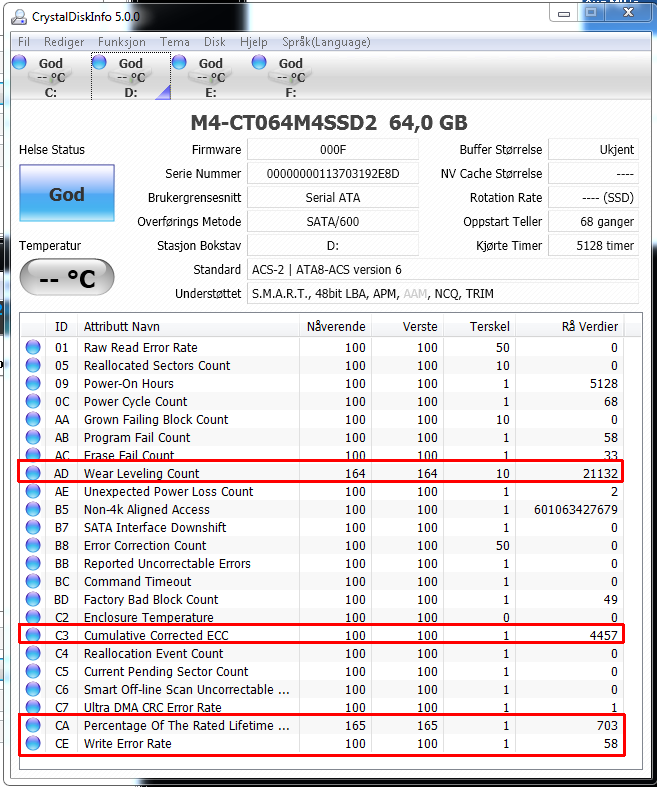Click status orb for Current Pending Sector Count

(33, 672)
